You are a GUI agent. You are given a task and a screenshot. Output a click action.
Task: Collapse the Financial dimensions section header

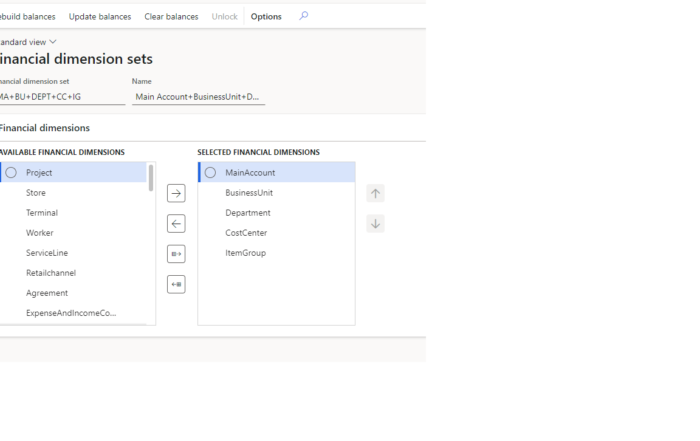(x=45, y=128)
